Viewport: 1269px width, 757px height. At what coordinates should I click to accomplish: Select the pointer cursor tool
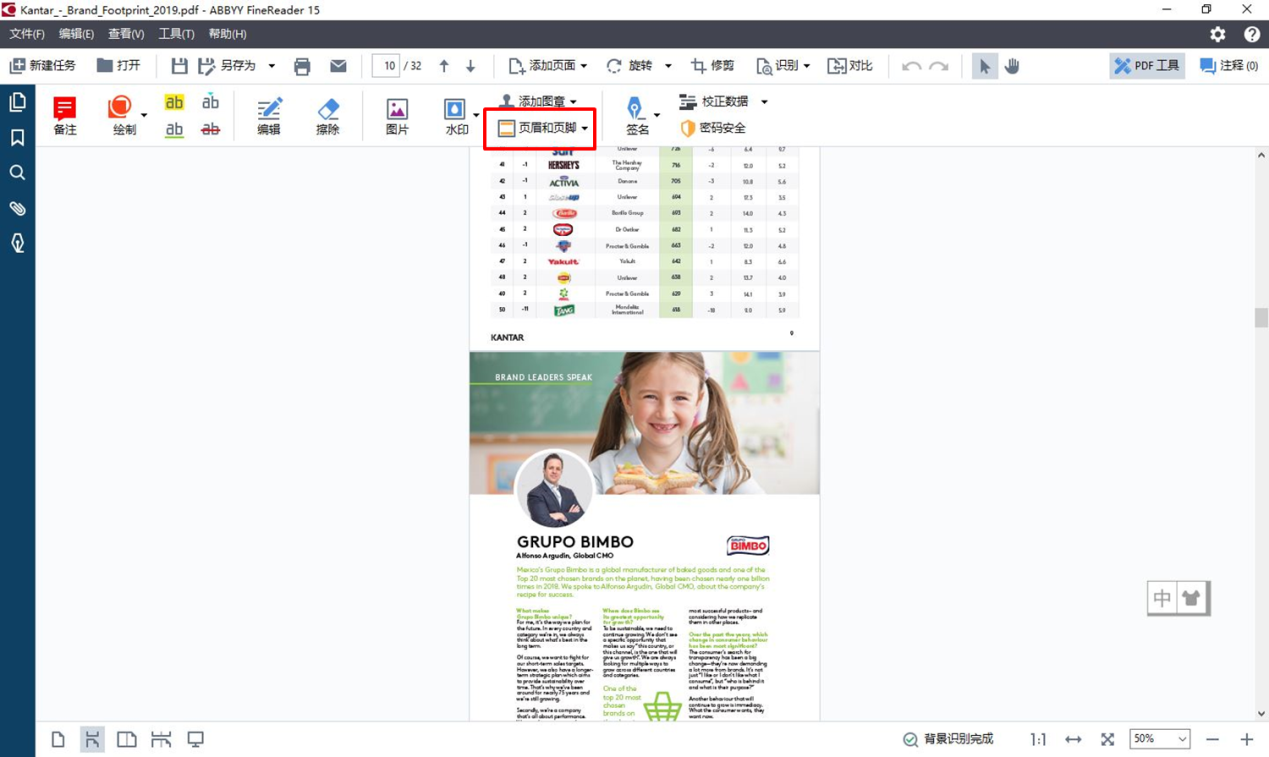[985, 66]
